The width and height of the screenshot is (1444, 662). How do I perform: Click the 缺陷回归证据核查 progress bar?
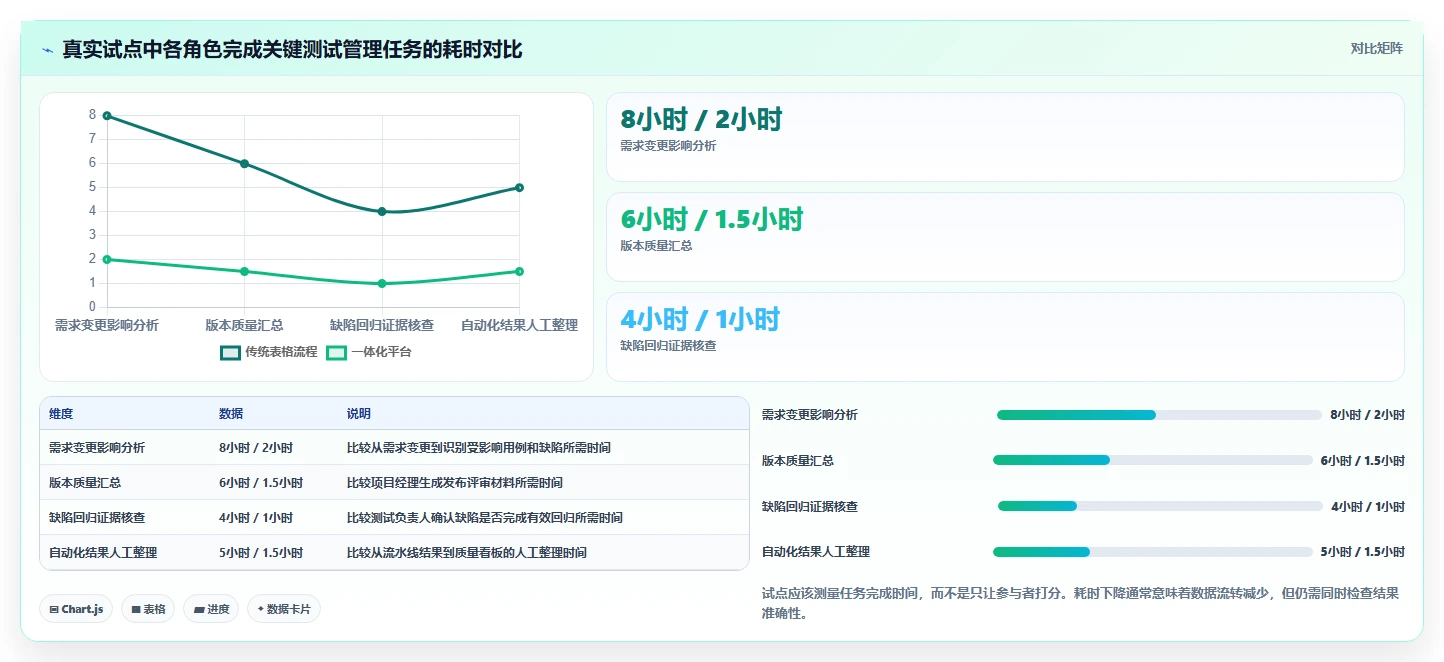tap(1160, 506)
